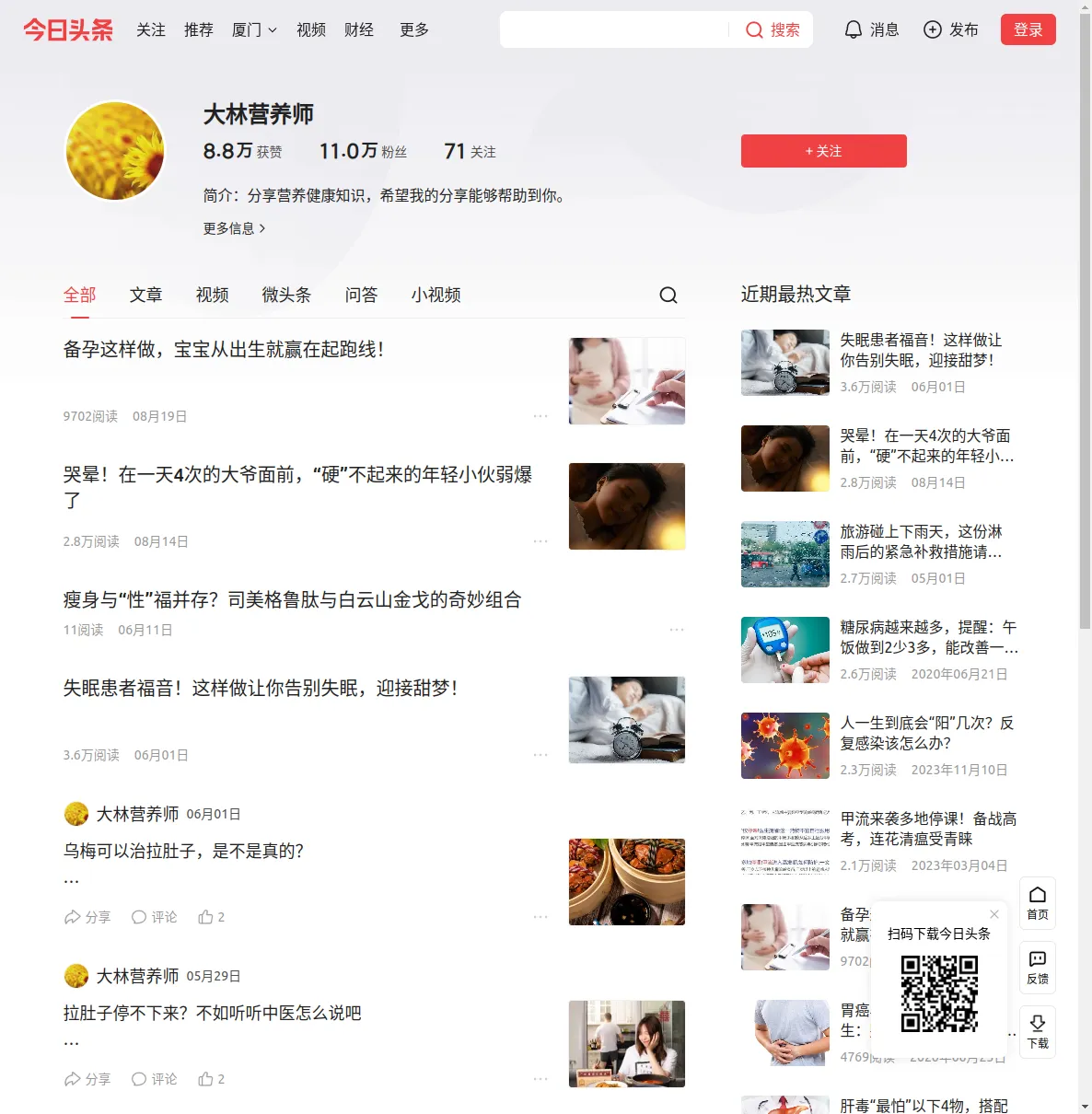Select the 全部 tab
The image size is (1092, 1114).
coord(79,295)
